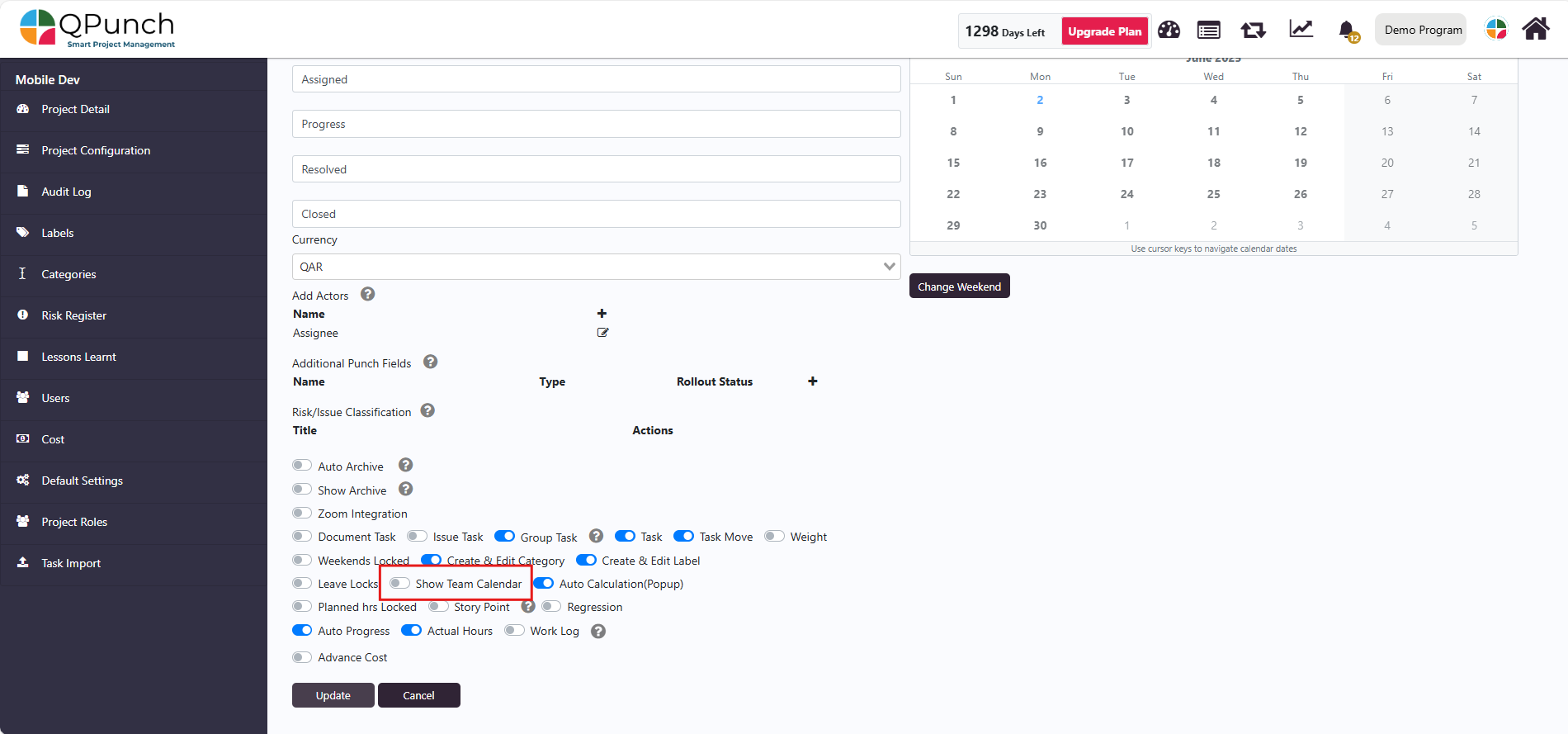Enable Advance Cost switch
This screenshot has width=1568, height=734.
click(x=302, y=657)
